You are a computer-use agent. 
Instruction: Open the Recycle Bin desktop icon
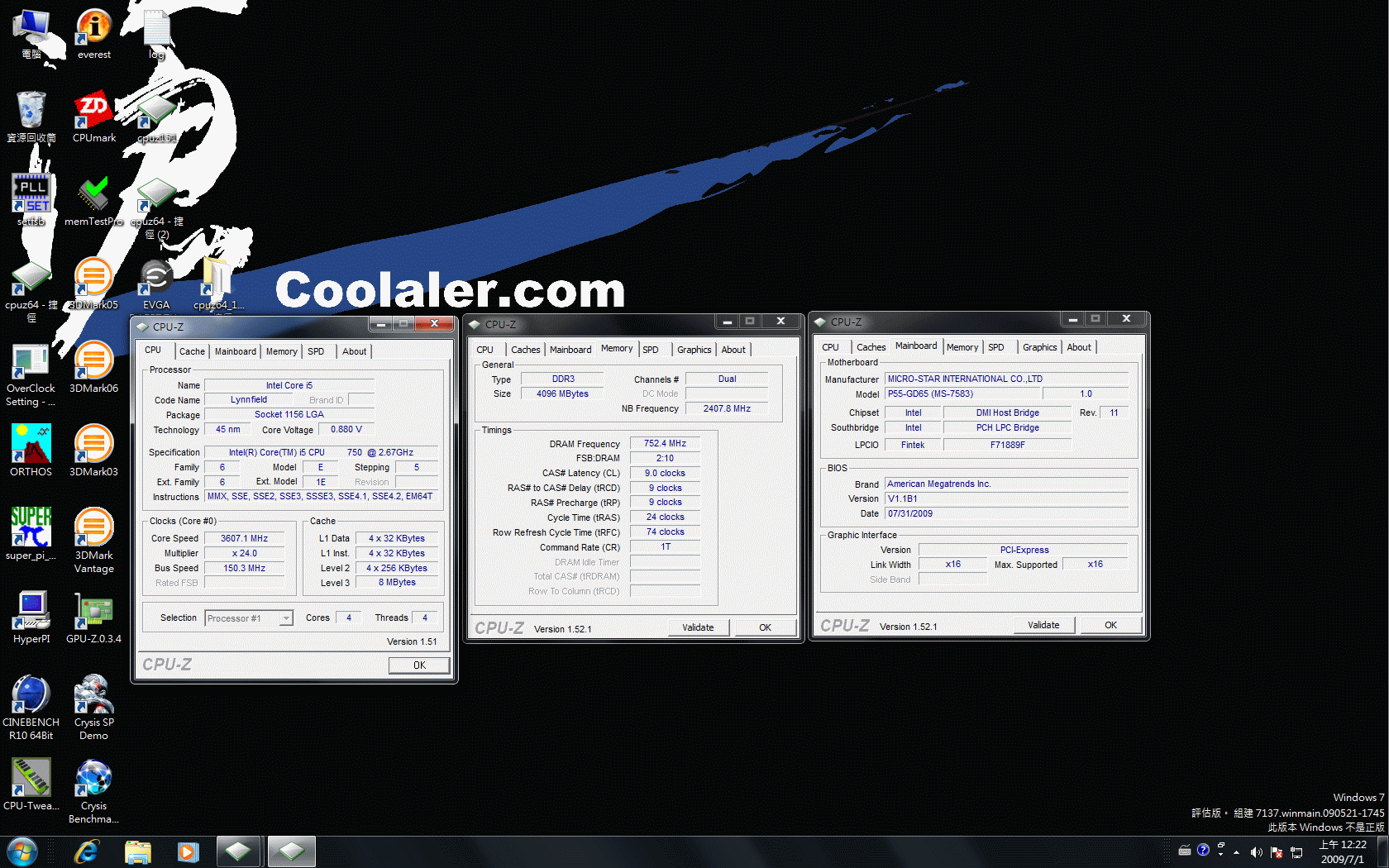(31, 117)
